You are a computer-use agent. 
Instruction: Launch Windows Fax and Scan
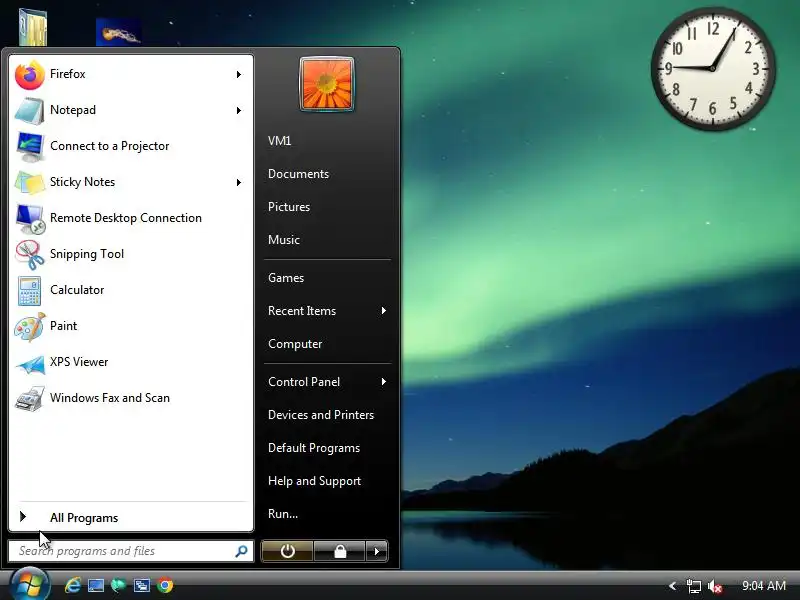click(130, 398)
